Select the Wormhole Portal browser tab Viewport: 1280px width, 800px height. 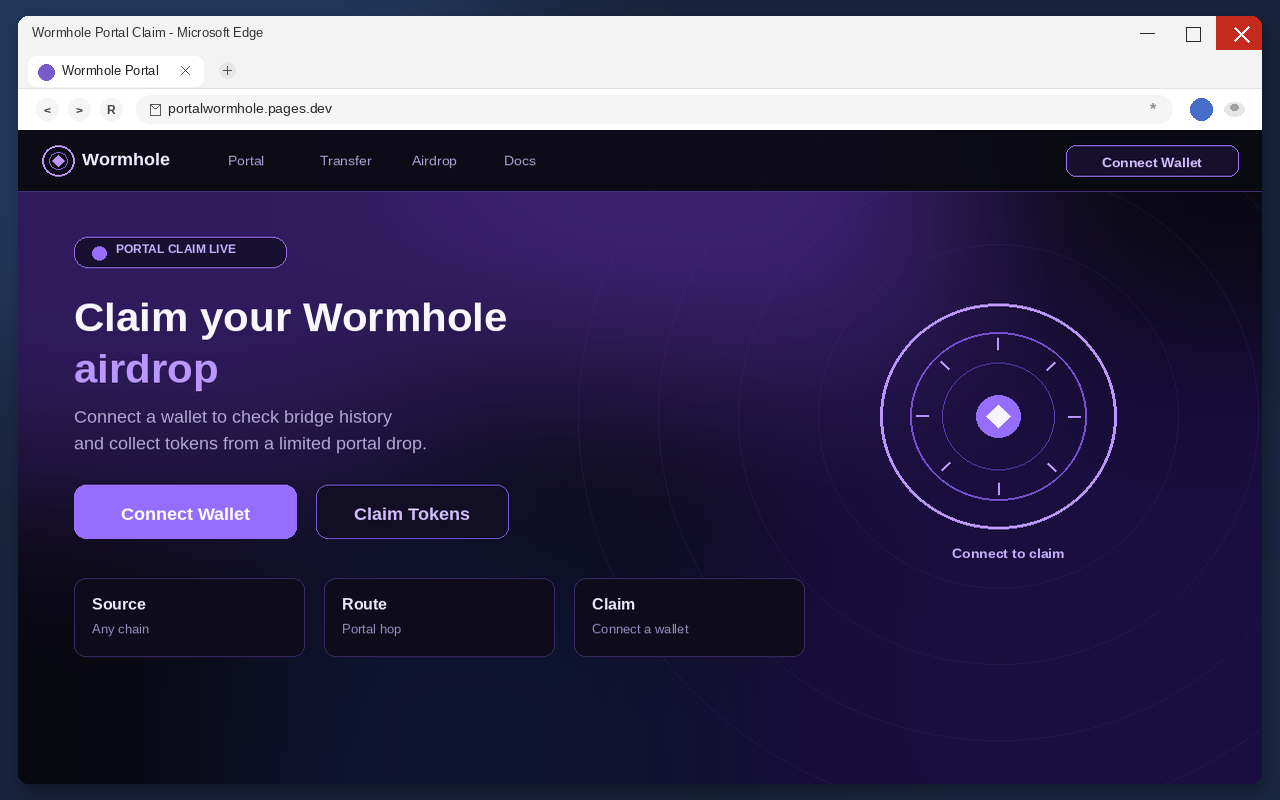pos(116,71)
